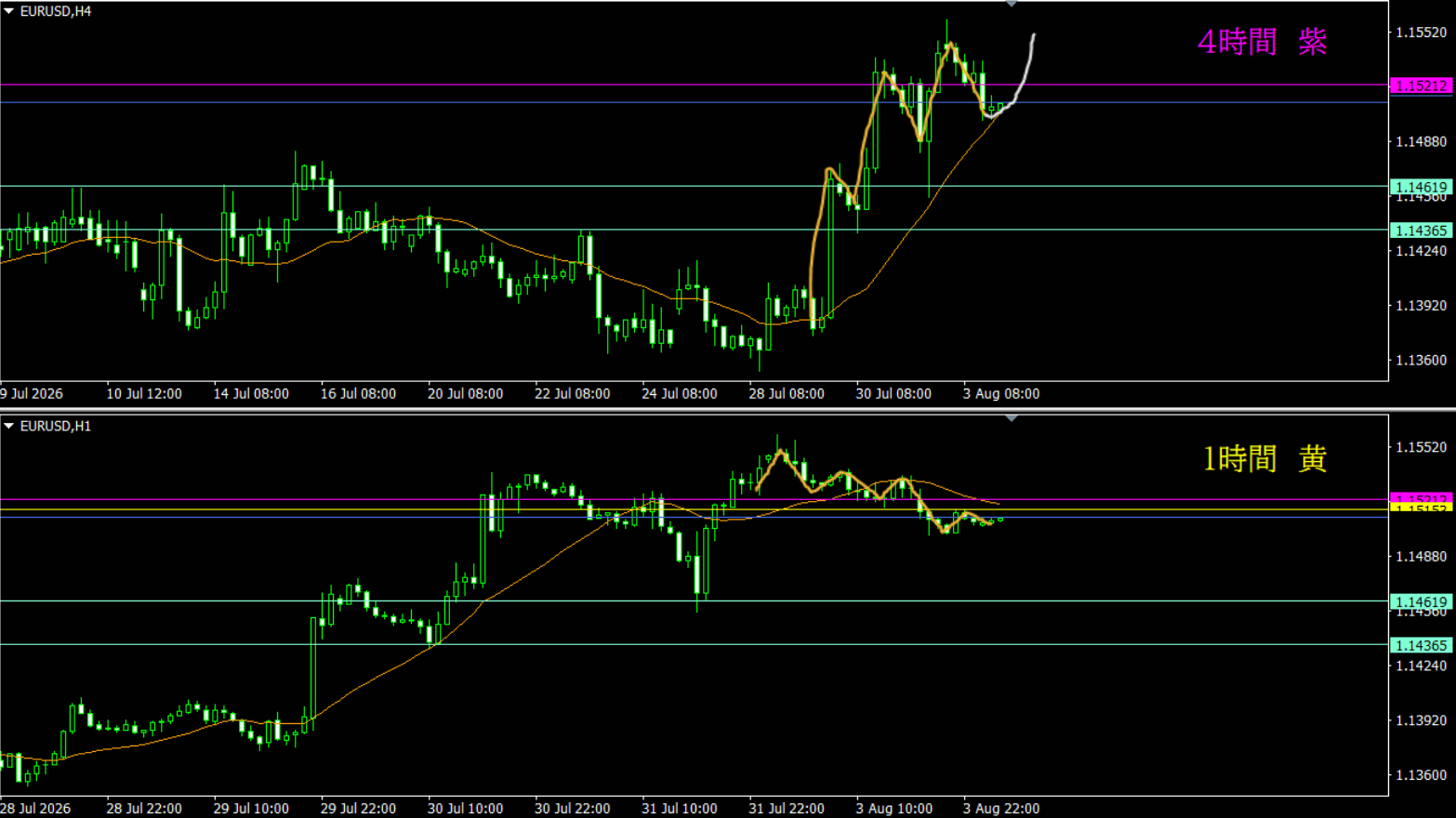This screenshot has width=1456, height=818.
Task: Click the 1.15520 scale value on H4 chart
Action: point(1422,33)
